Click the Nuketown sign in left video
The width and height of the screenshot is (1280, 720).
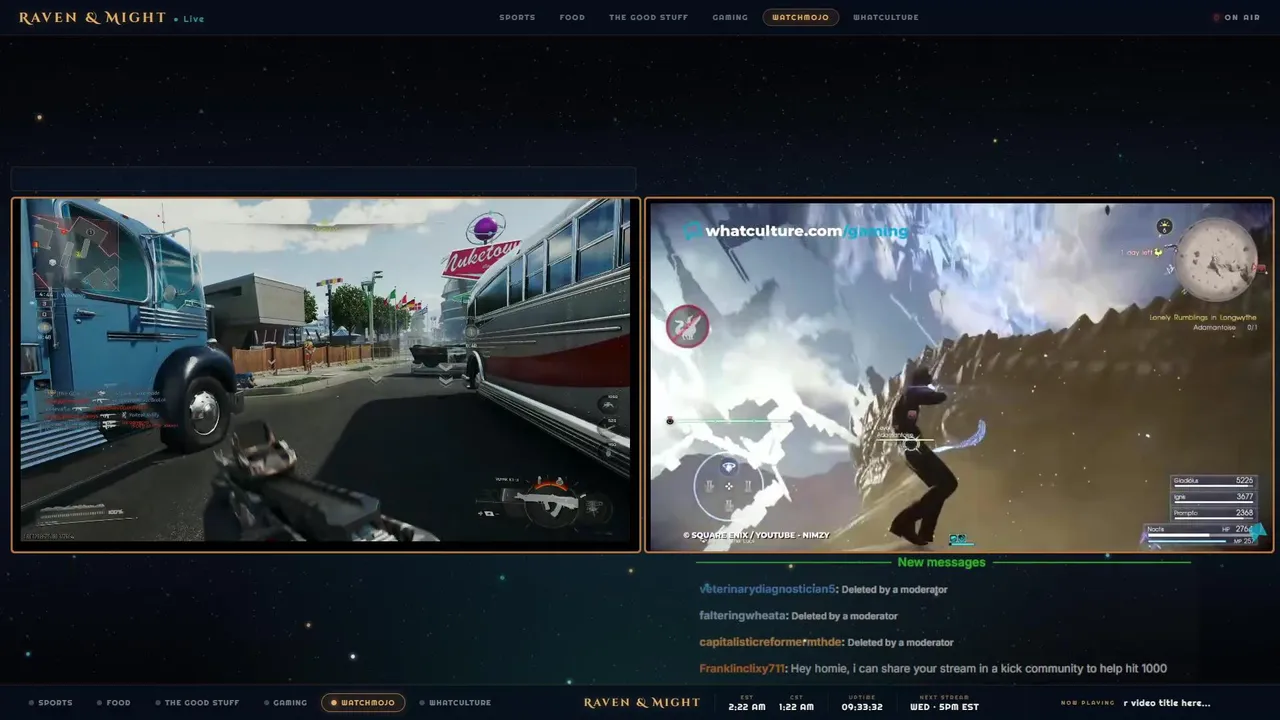480,258
